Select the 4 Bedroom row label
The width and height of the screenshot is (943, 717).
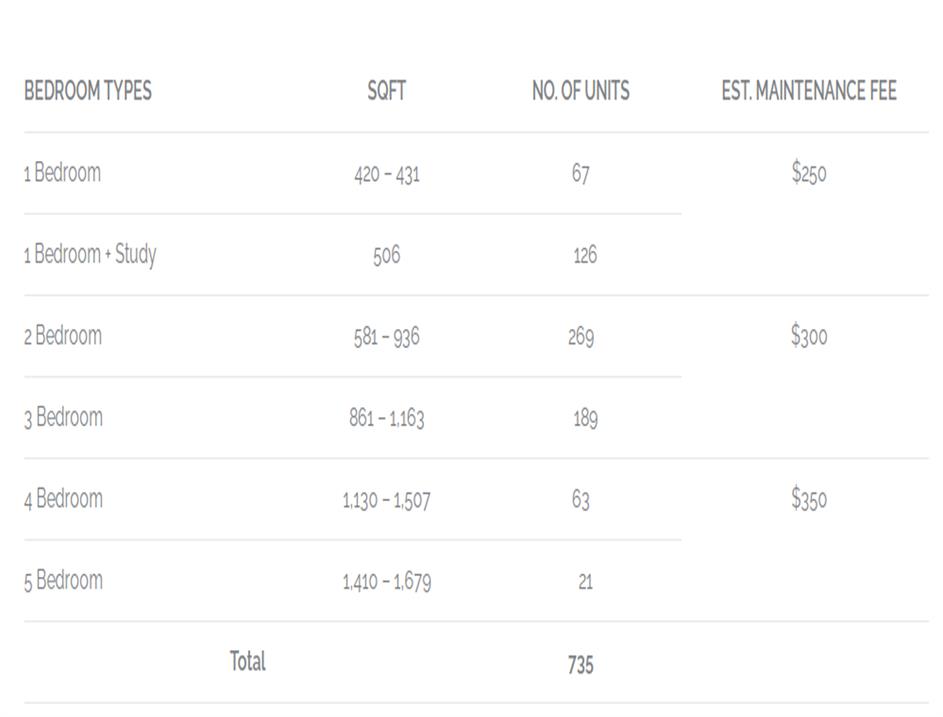point(63,499)
